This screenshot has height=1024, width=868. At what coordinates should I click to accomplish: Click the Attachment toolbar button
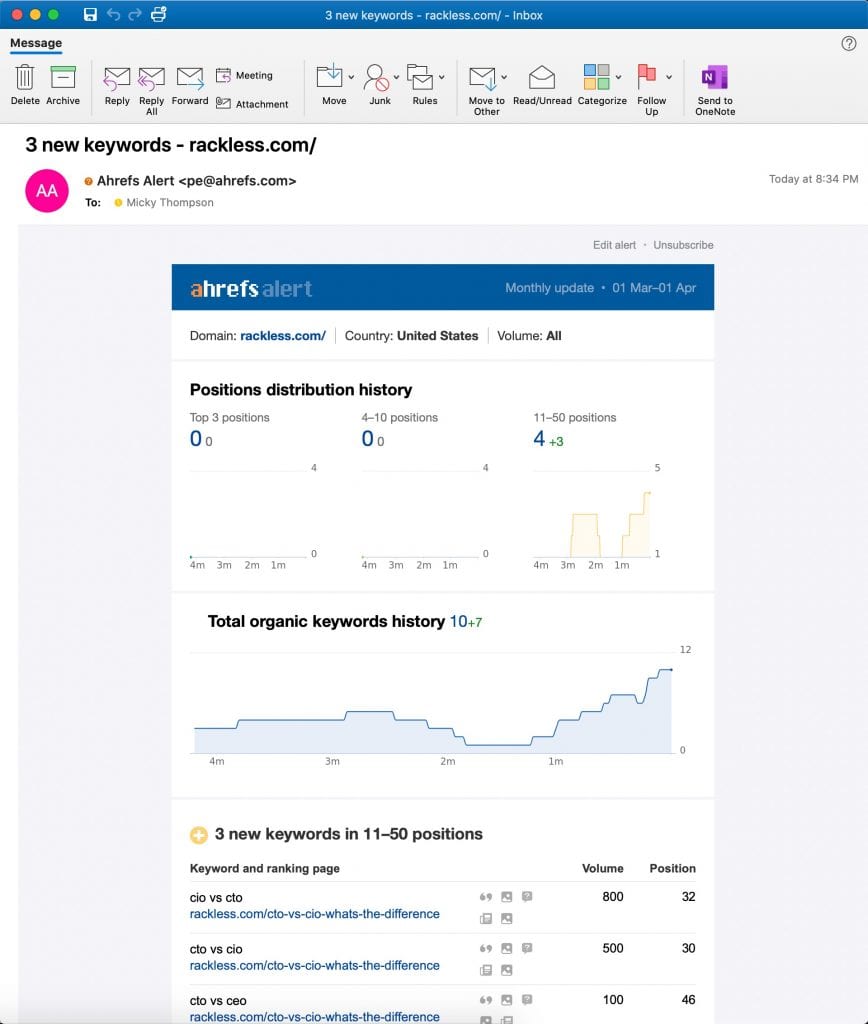pyautogui.click(x=253, y=104)
